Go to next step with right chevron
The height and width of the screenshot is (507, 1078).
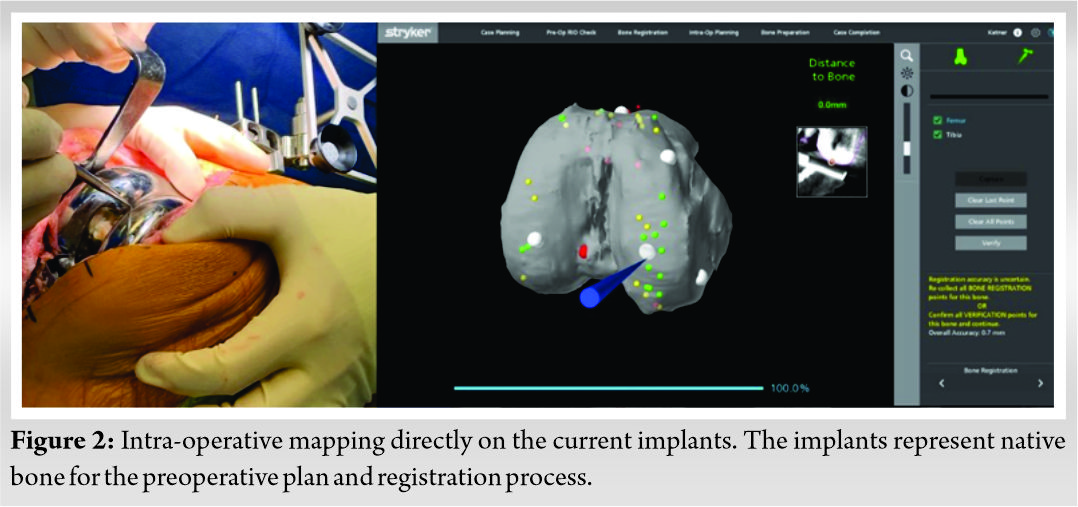pyautogui.click(x=1040, y=383)
